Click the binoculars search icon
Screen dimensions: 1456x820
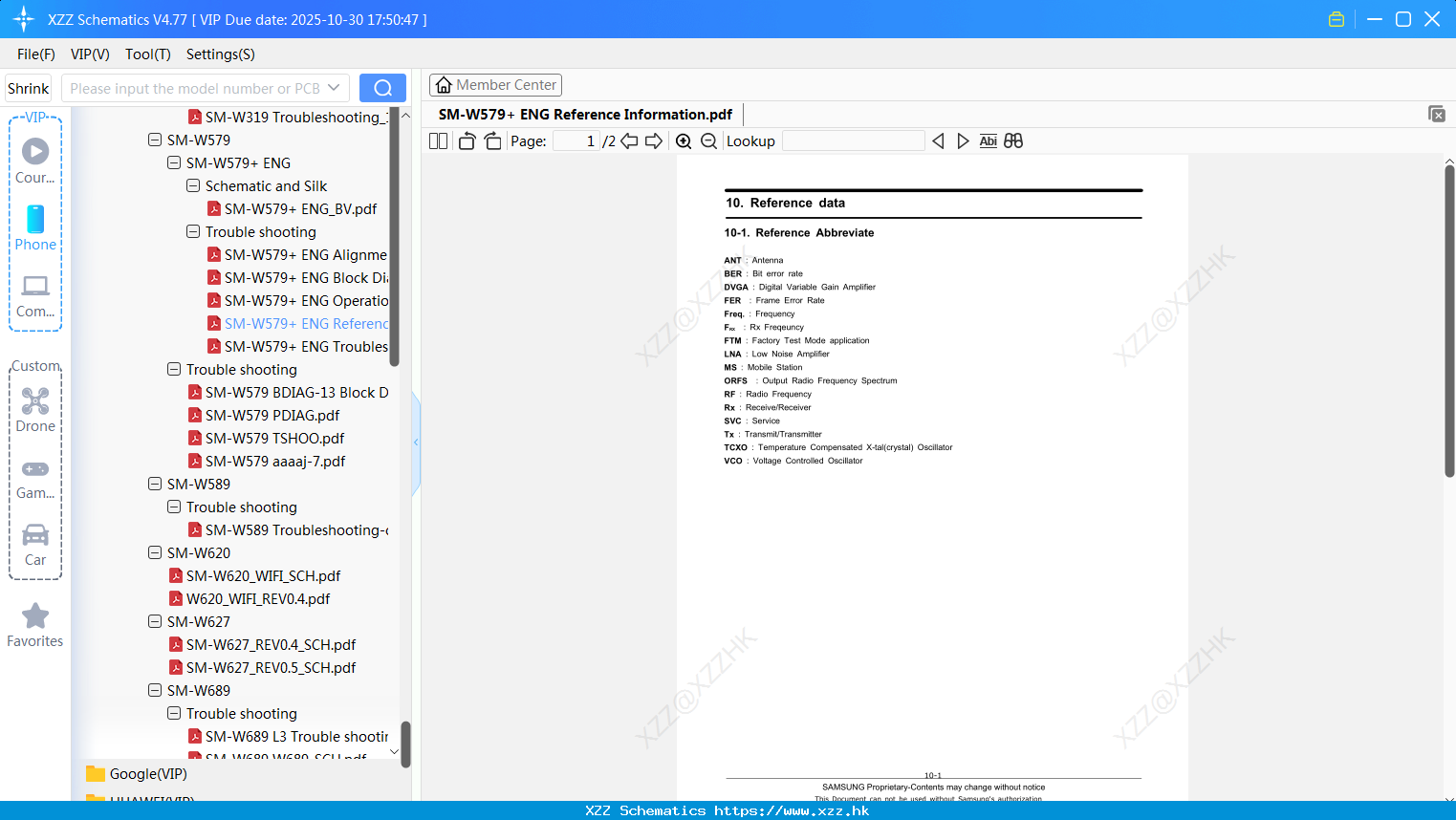coord(1013,140)
